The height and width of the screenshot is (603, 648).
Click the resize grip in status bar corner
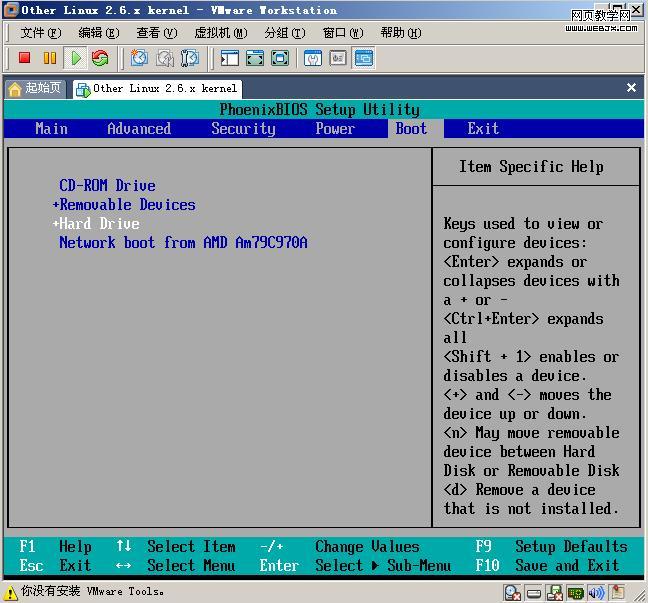click(640, 595)
